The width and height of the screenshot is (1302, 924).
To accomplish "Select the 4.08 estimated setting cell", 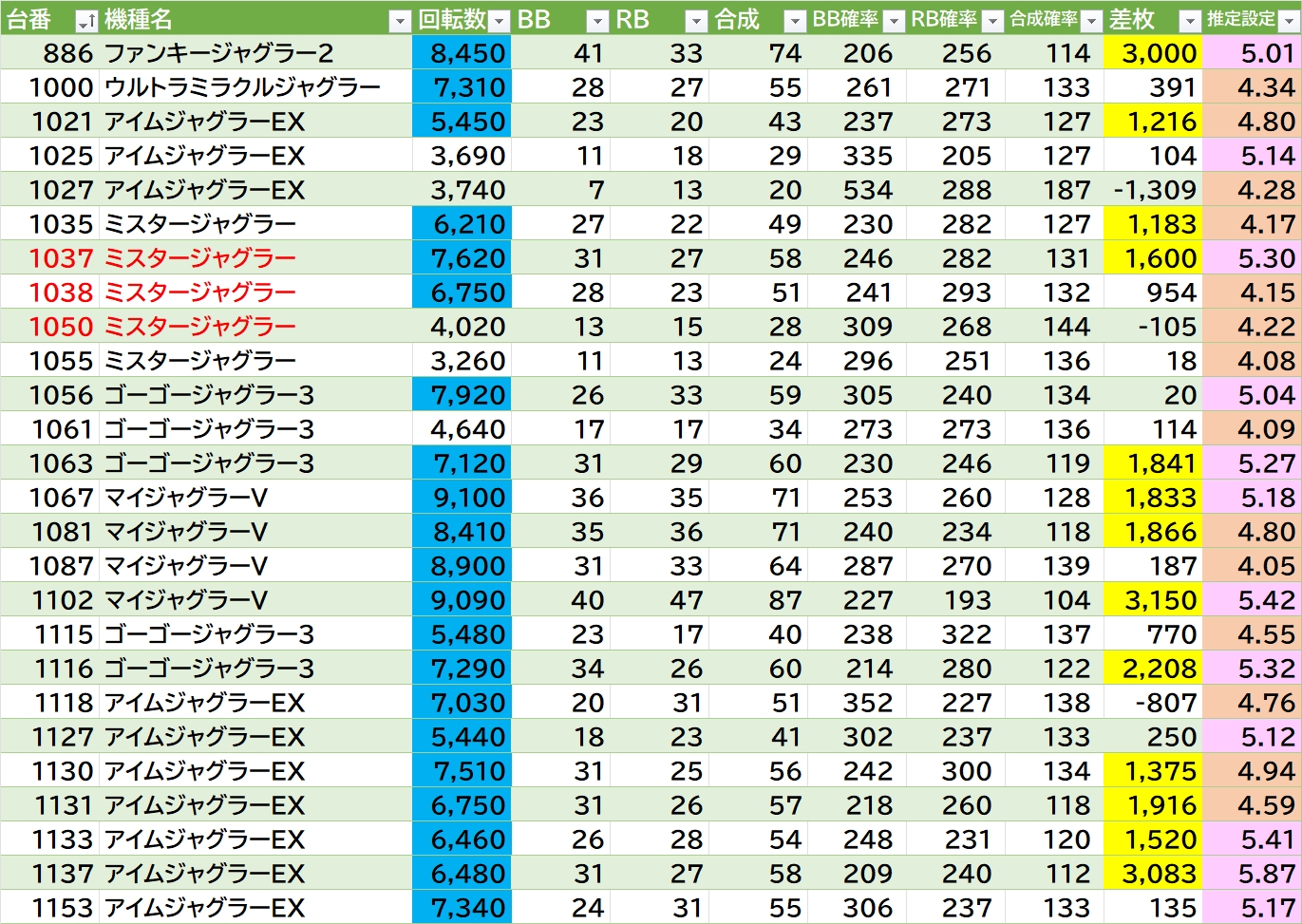I will [1251, 361].
